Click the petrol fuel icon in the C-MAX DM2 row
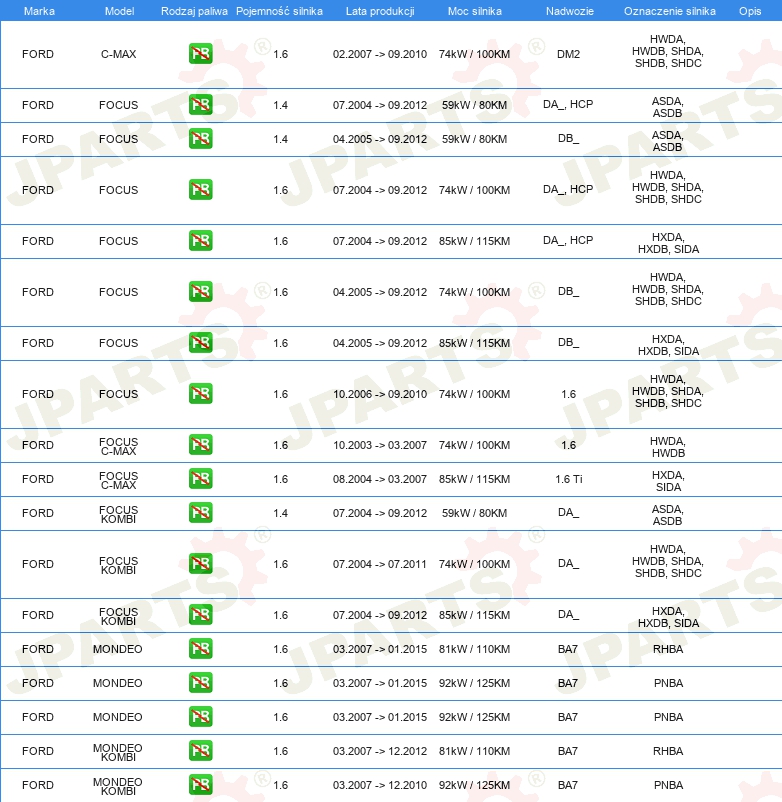The width and height of the screenshot is (782, 802). [200, 54]
